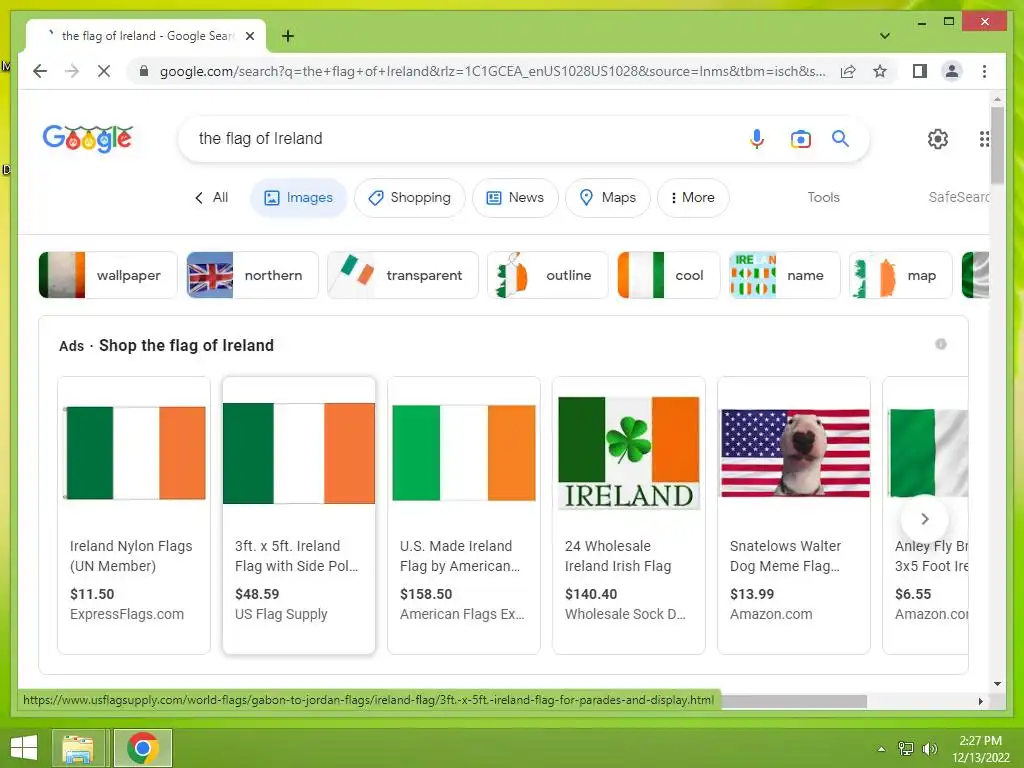Open Google apps grid
Image resolution: width=1024 pixels, height=768 pixels.
(x=984, y=138)
